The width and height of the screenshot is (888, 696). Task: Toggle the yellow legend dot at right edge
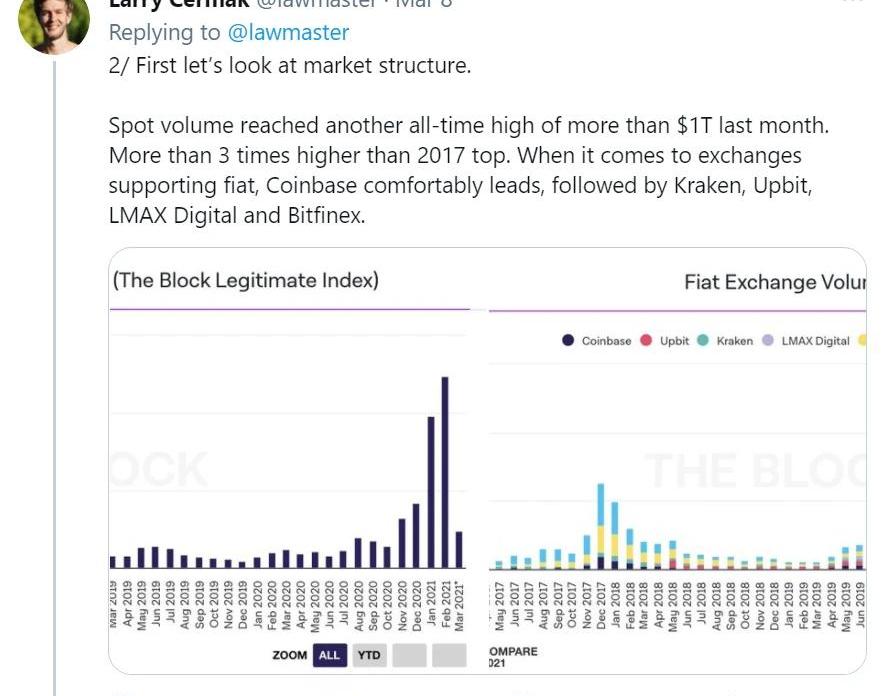pyautogui.click(x=863, y=340)
